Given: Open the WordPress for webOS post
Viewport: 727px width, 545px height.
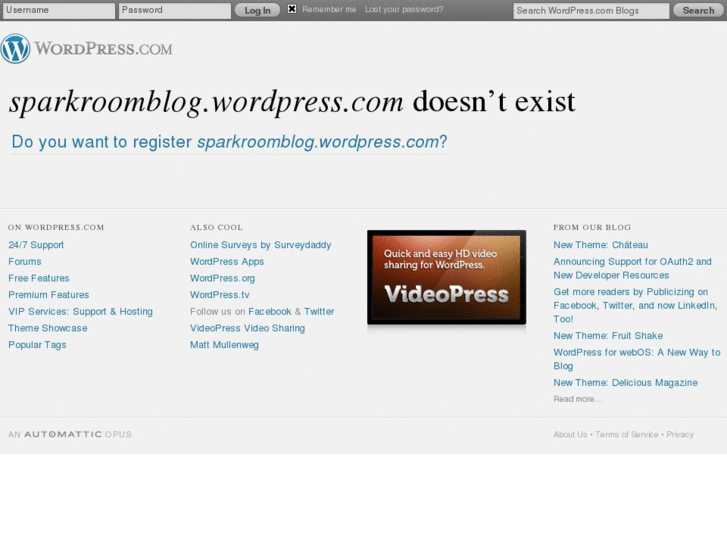Looking at the screenshot, I should click(x=637, y=359).
